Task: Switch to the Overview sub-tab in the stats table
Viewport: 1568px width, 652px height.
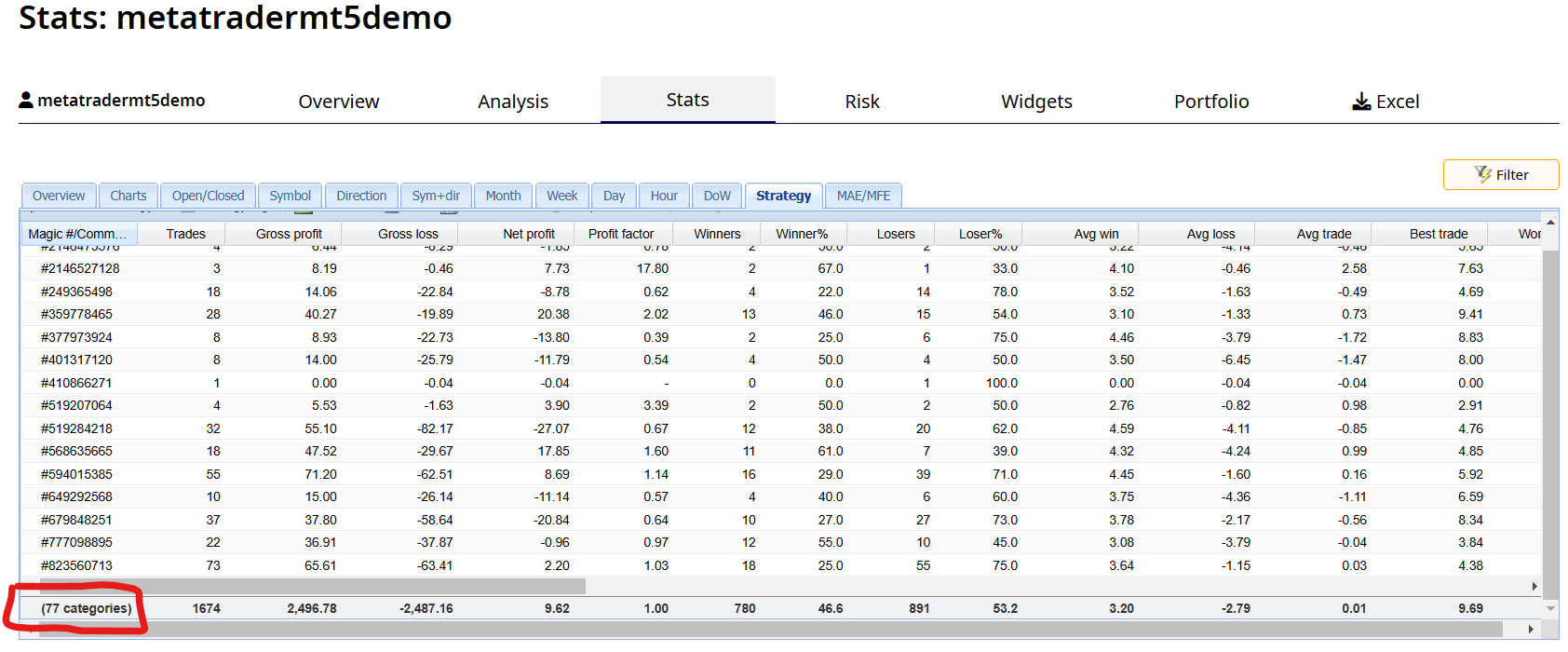Action: click(59, 196)
